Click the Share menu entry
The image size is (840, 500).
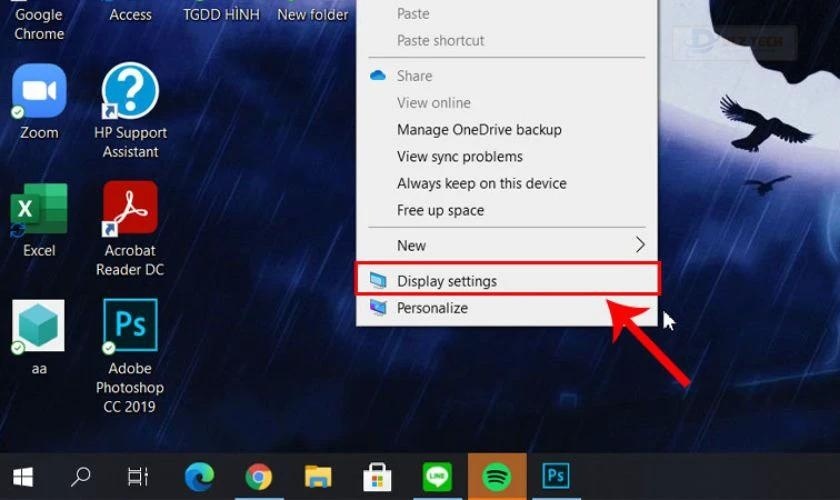[x=507, y=76]
